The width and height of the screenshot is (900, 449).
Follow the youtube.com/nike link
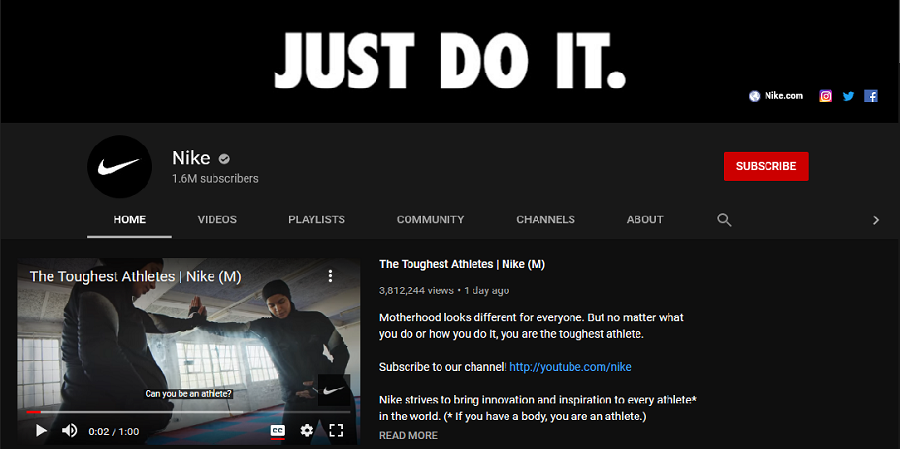[570, 366]
